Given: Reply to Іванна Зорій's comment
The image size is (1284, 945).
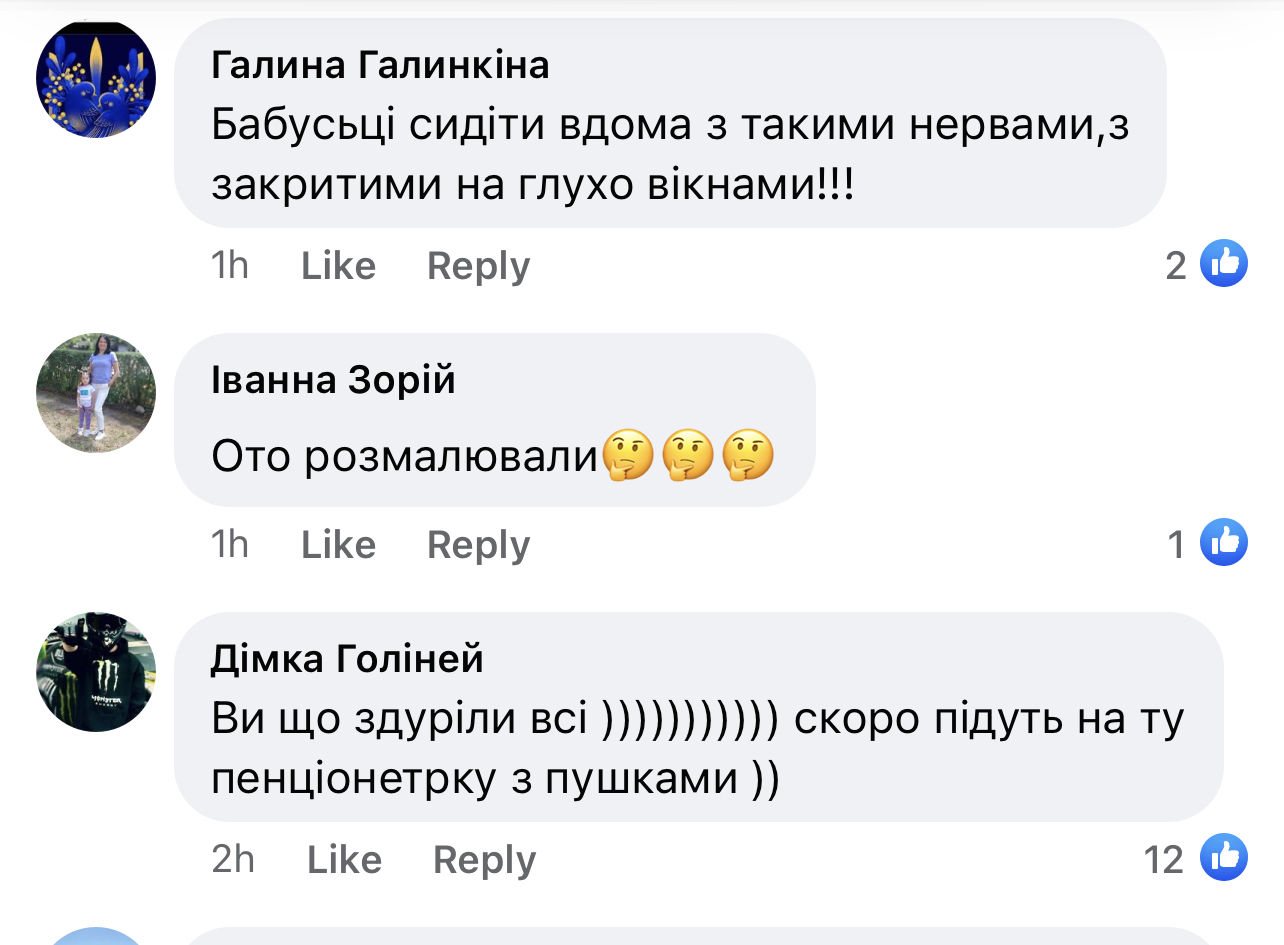Looking at the screenshot, I should click(478, 545).
